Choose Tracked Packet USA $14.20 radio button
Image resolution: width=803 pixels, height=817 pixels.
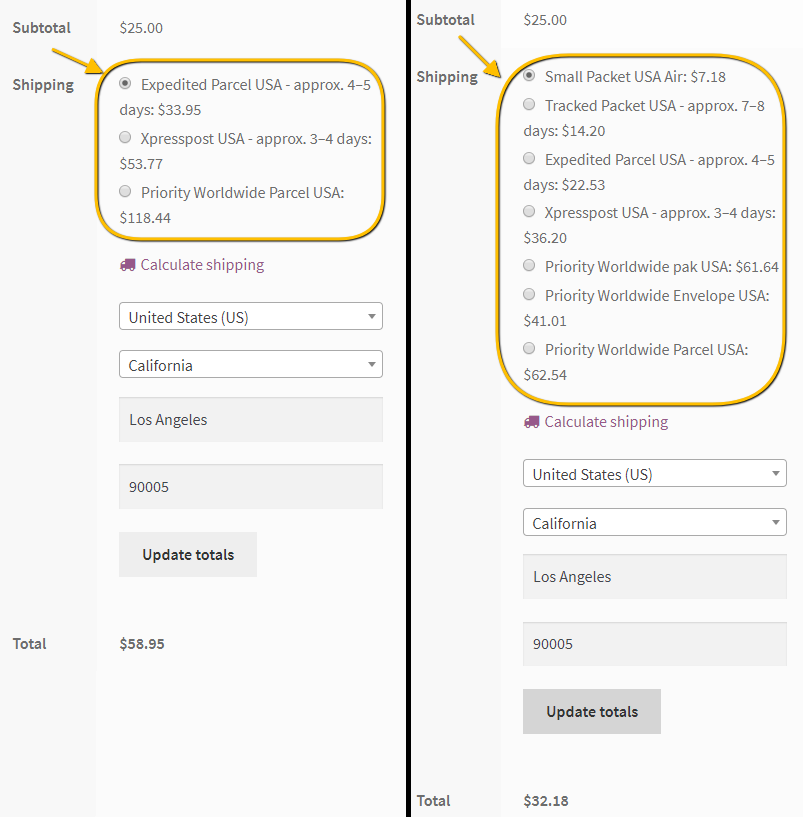point(529,105)
